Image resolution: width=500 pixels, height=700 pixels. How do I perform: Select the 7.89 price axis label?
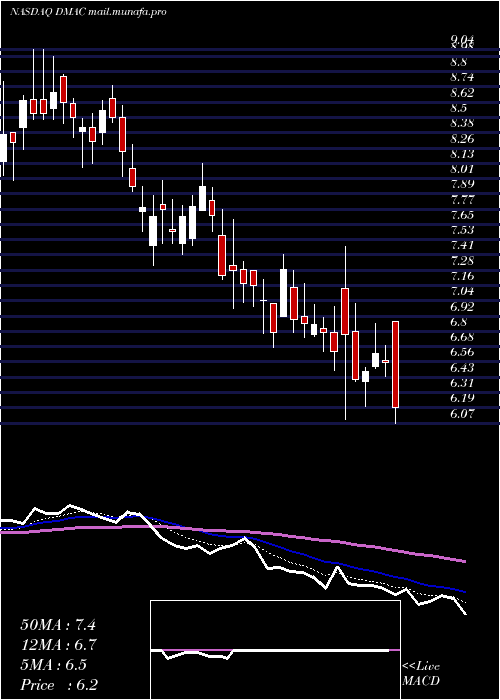coord(462,184)
